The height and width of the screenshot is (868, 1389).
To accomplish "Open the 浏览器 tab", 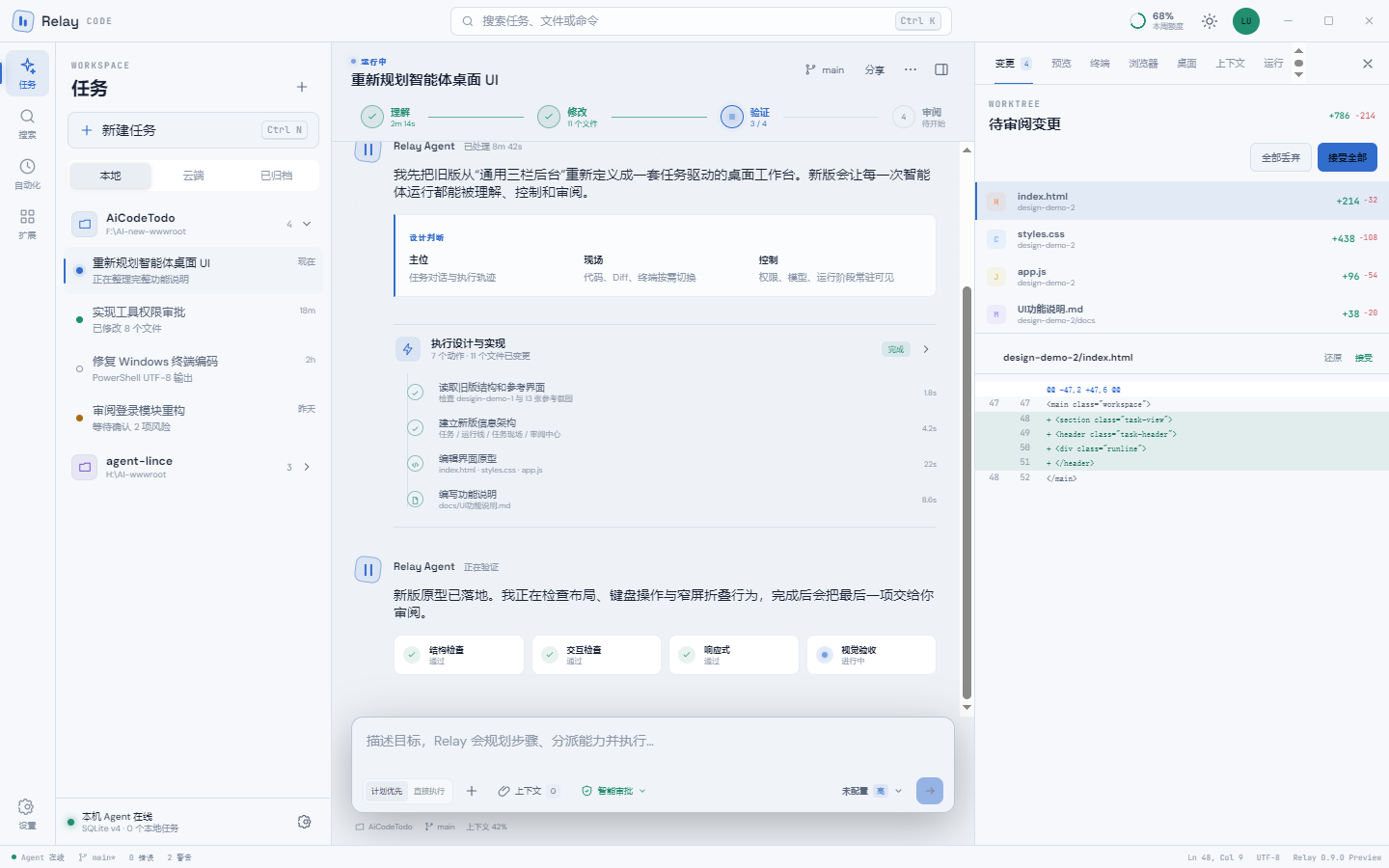I will tap(1144, 64).
